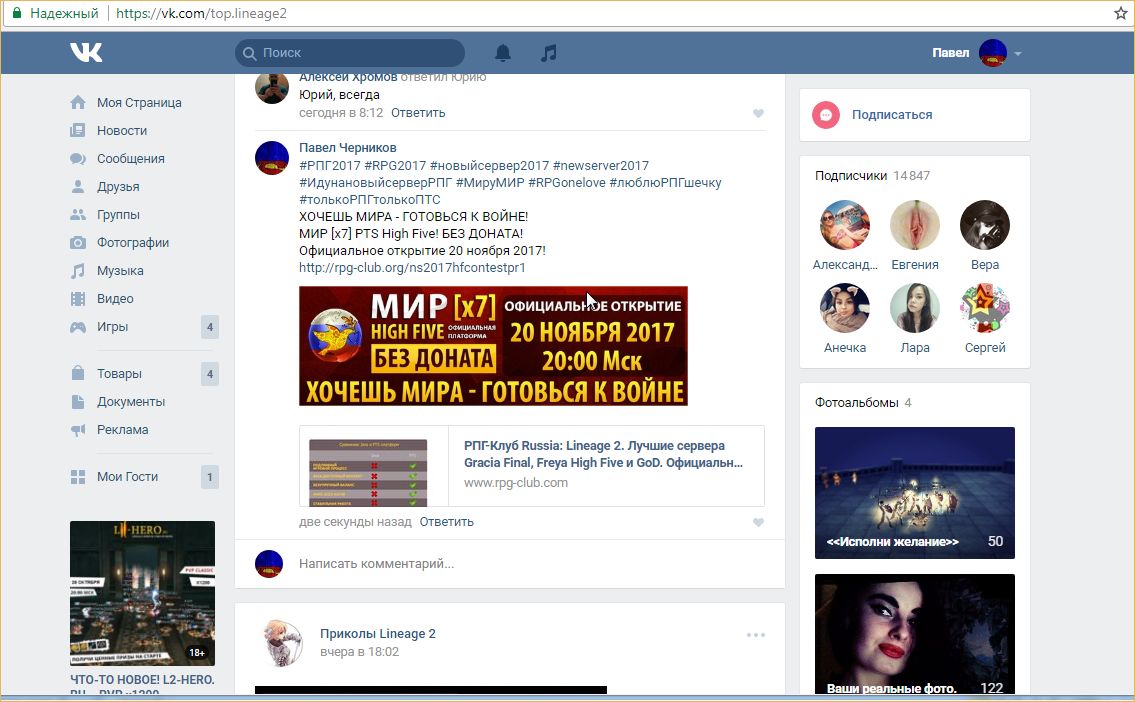Like Алексей Хромов's comment with the heart
The width and height of the screenshot is (1135, 702).
tap(758, 113)
